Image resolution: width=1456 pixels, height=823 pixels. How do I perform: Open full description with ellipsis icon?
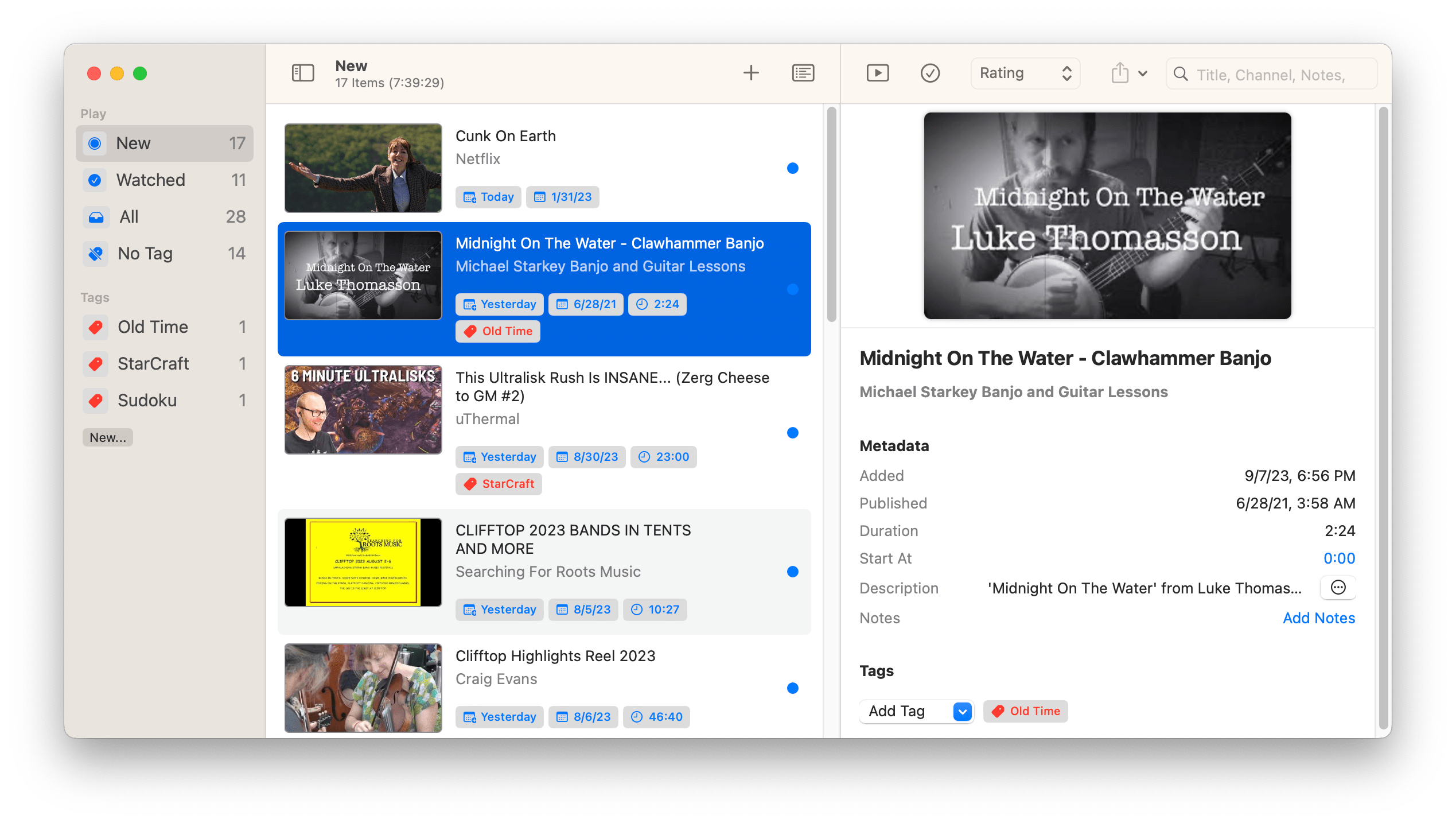click(1337, 587)
